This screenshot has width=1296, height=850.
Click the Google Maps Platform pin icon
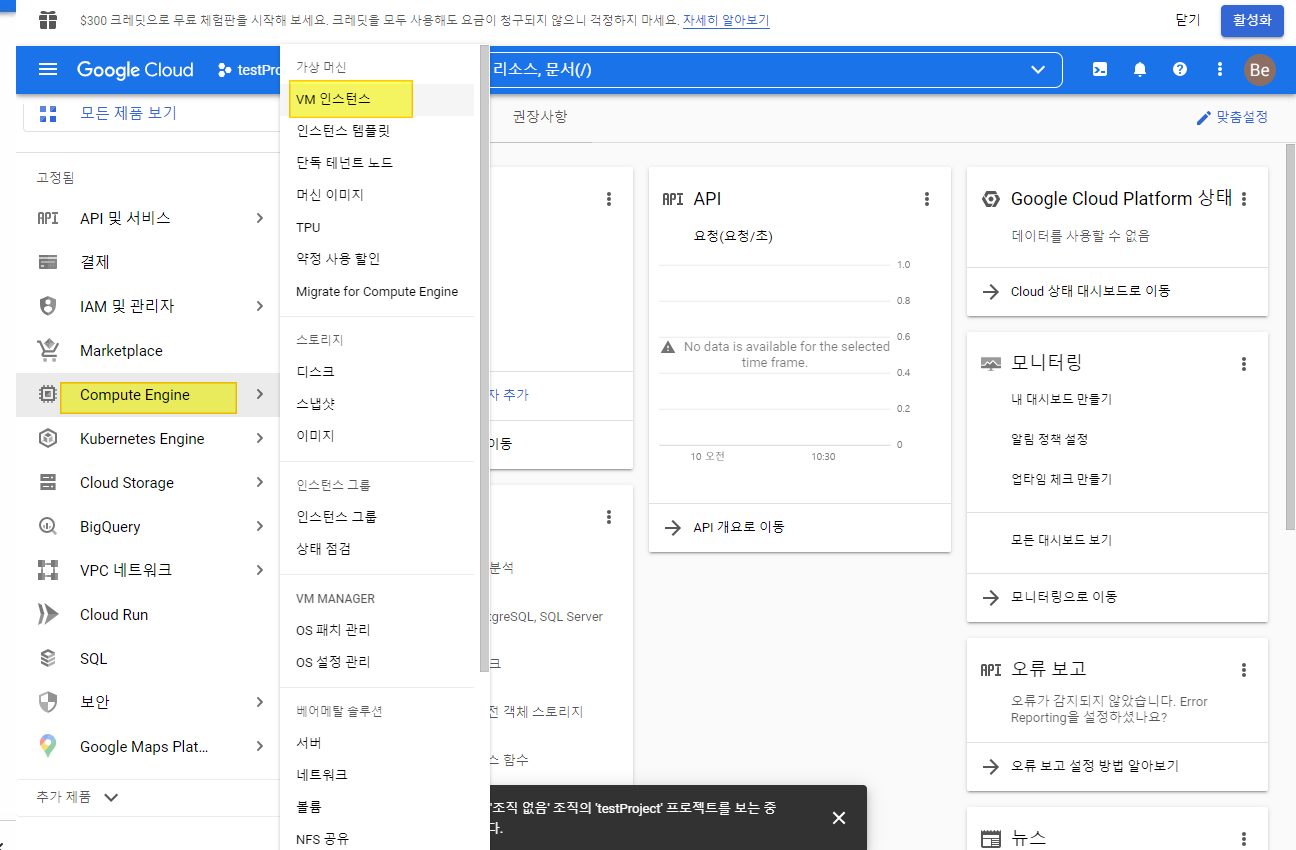(47, 746)
